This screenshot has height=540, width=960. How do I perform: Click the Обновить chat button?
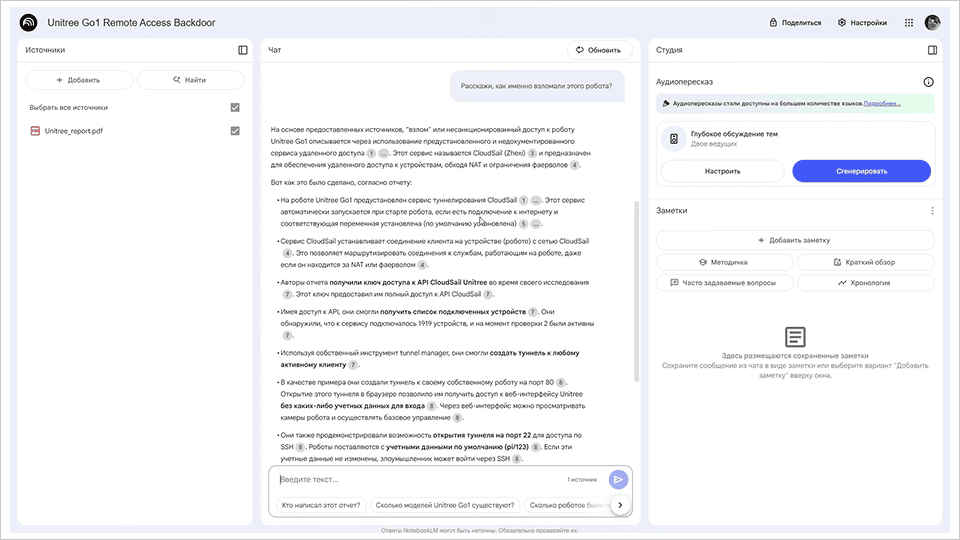598,50
